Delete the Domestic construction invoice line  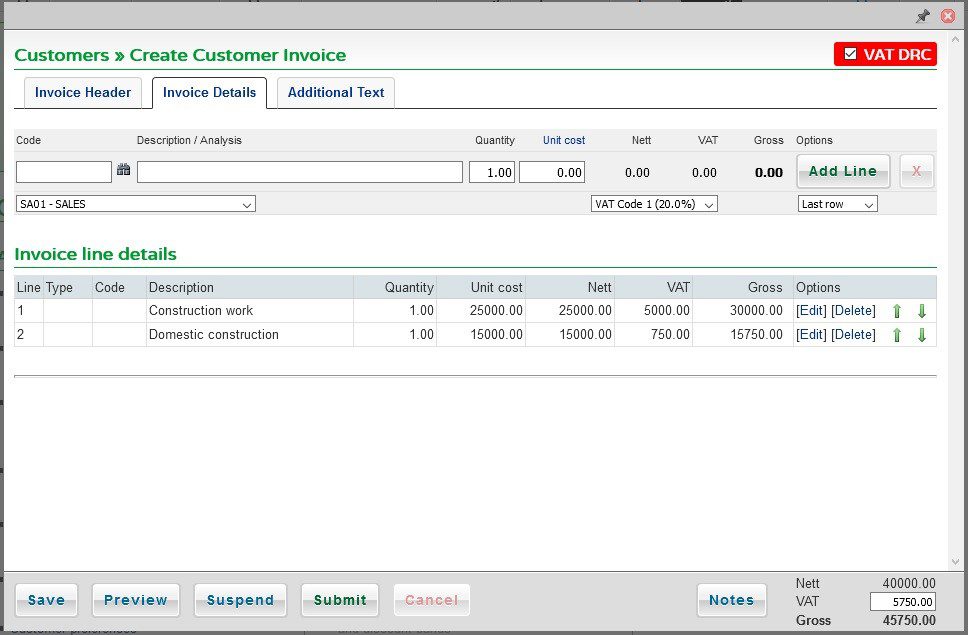coord(854,334)
